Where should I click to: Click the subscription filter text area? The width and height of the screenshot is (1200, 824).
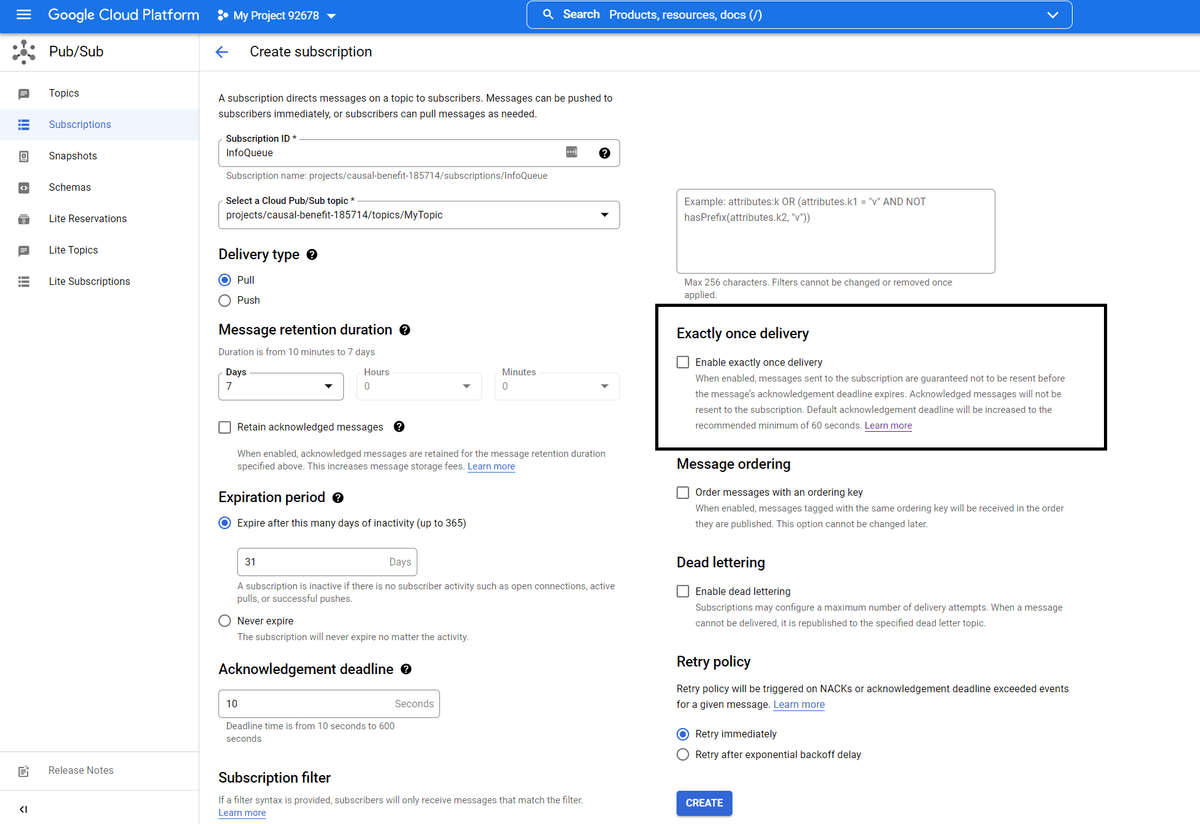[836, 231]
